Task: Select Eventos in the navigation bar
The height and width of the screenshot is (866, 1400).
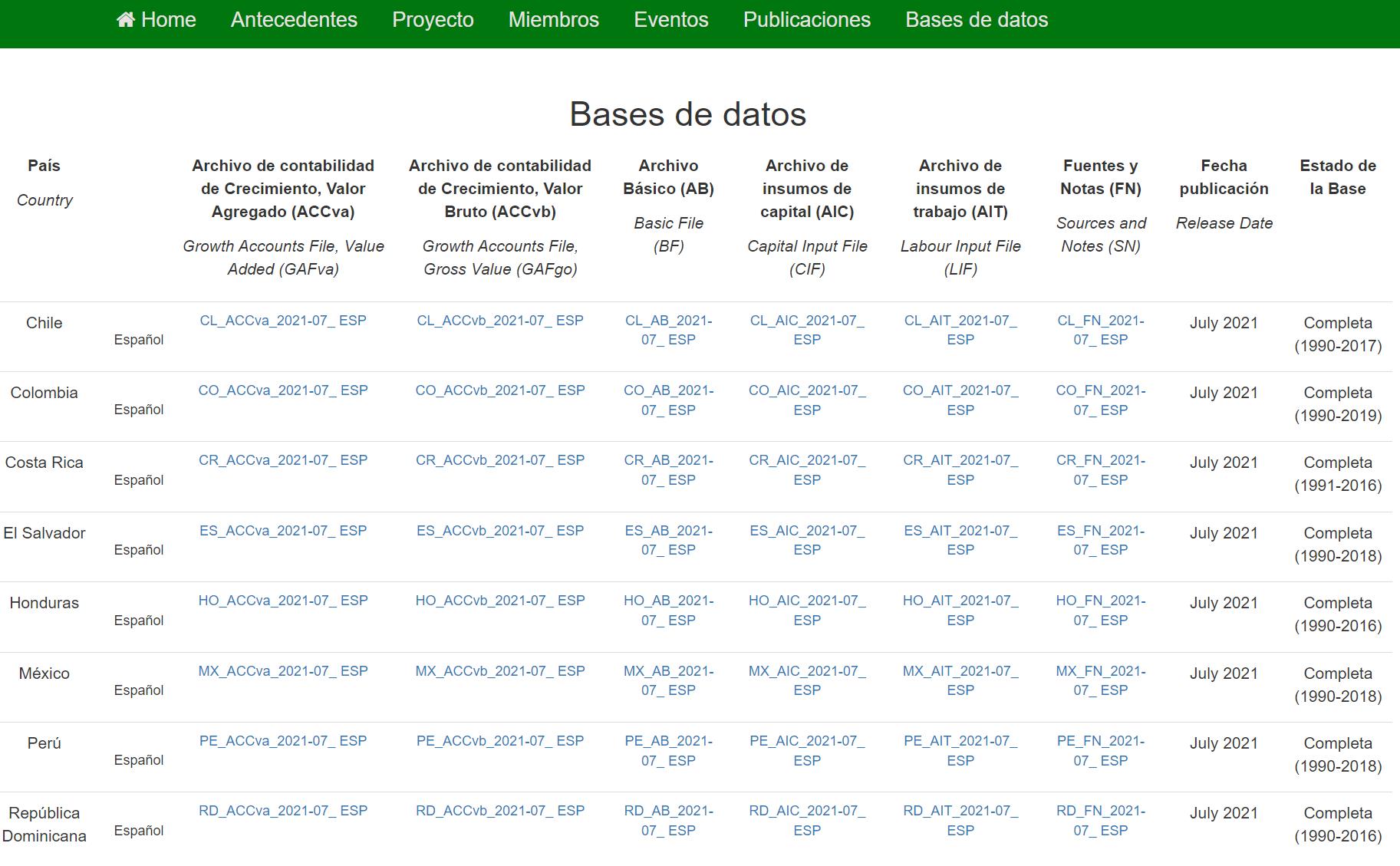Action: [670, 20]
